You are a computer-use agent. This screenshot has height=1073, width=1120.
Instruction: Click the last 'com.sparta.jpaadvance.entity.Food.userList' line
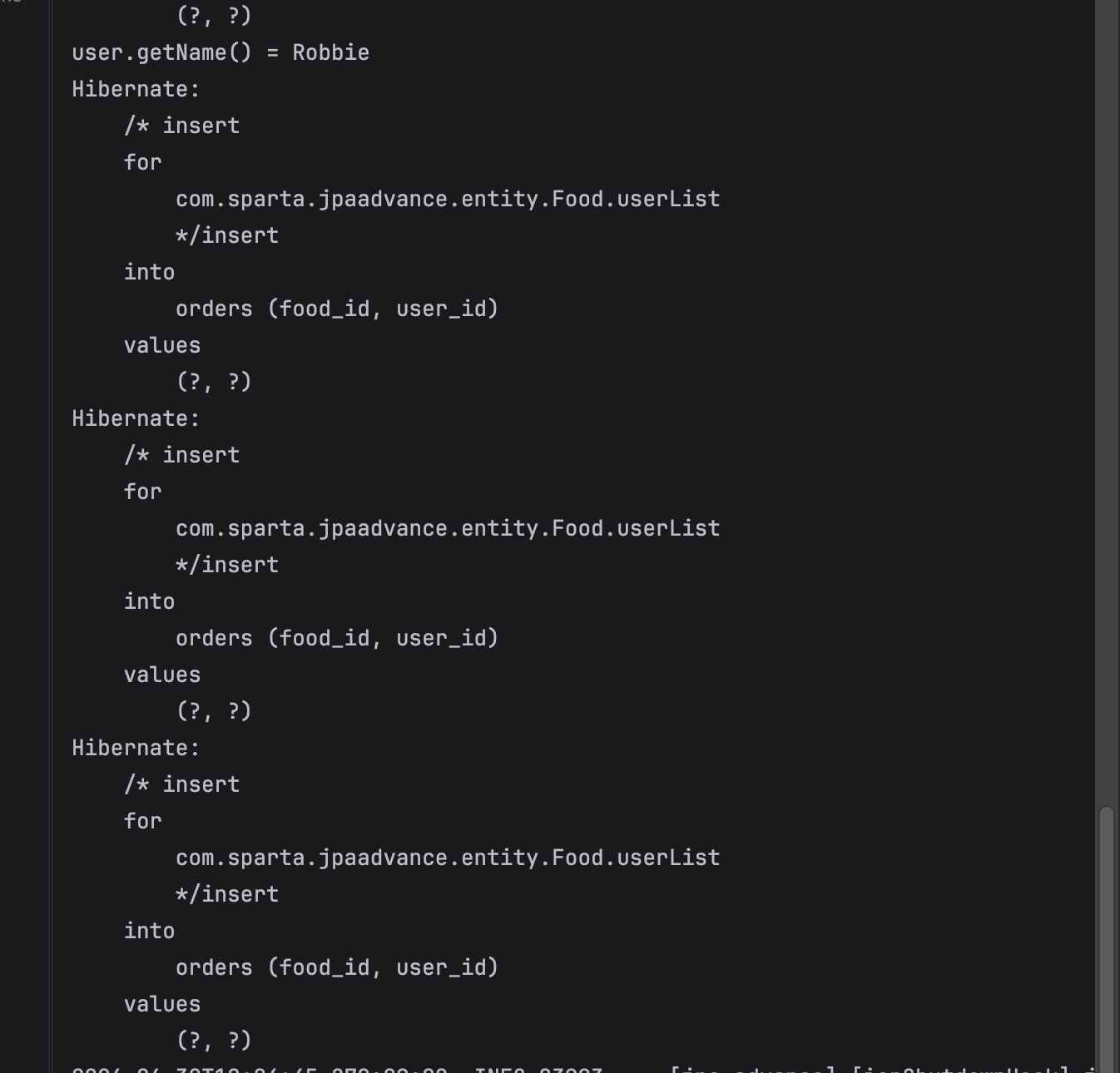[x=448, y=858]
